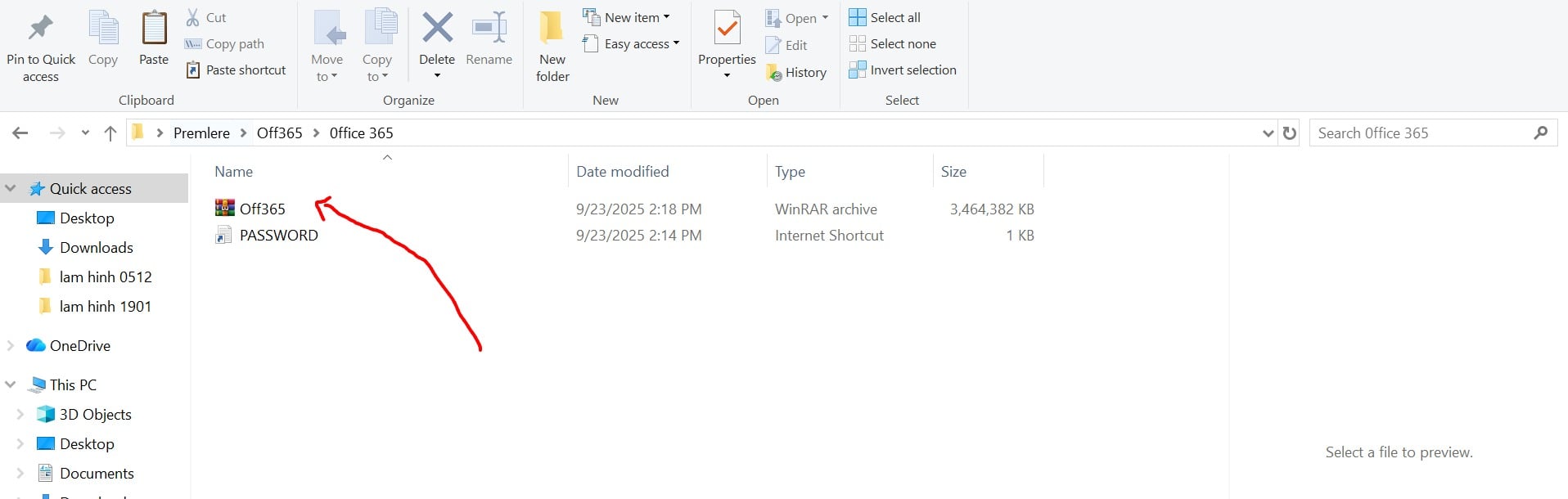The image size is (1568, 499).
Task: Click Invert selection in the ribbon
Action: (903, 70)
